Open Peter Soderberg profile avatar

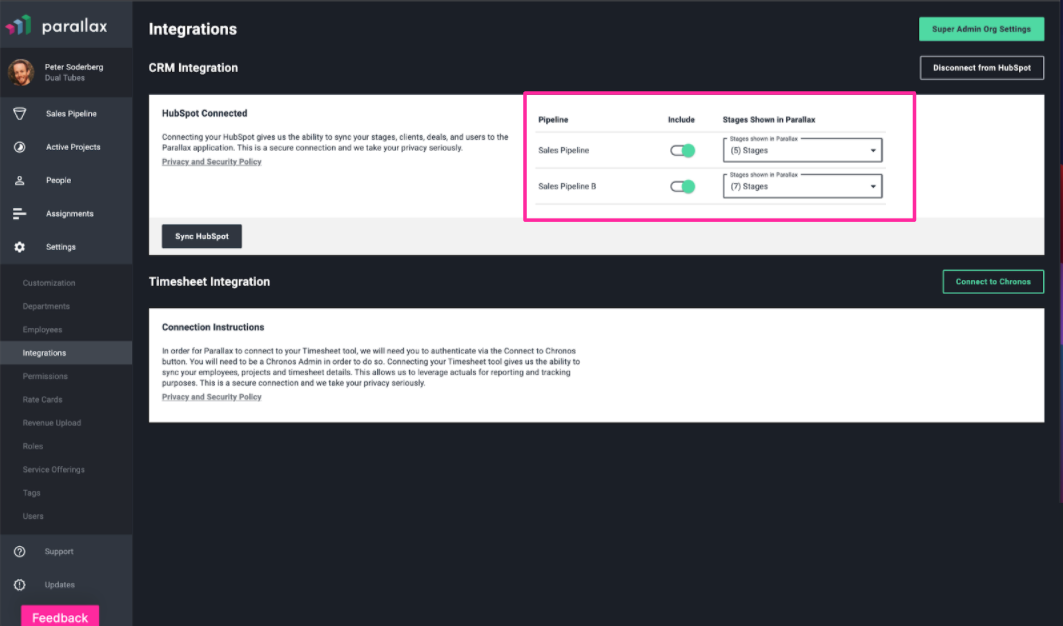pyautogui.click(x=21, y=72)
